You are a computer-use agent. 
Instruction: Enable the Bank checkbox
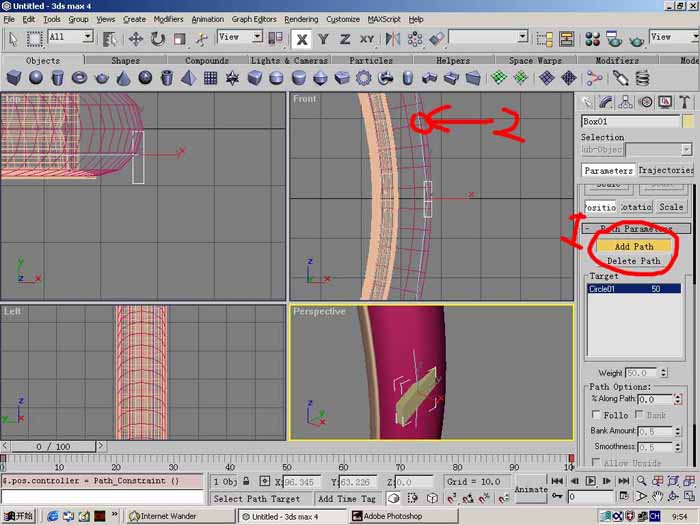639,415
